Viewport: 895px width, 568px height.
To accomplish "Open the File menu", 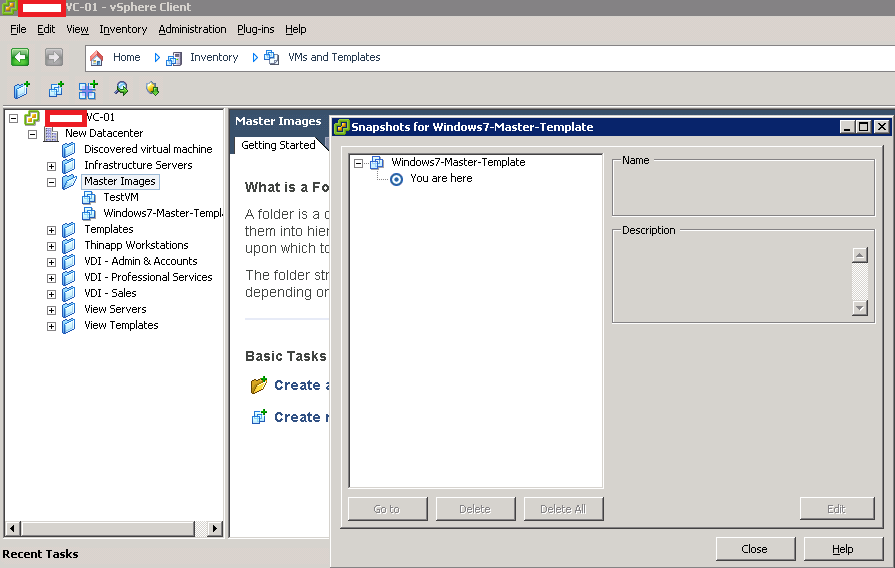I will coord(18,29).
